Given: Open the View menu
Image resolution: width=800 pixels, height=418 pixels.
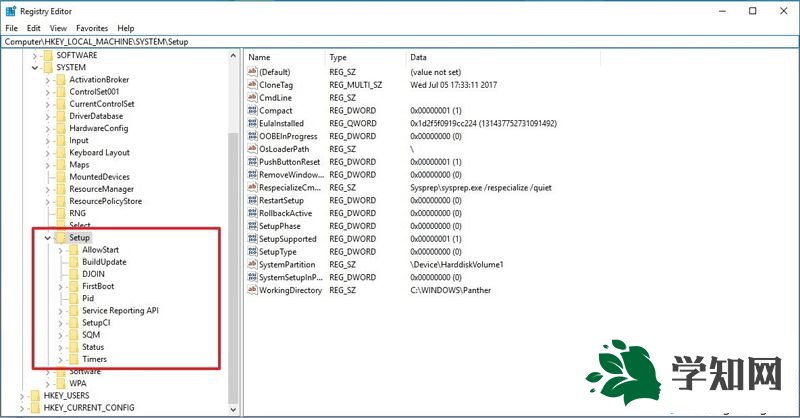Looking at the screenshot, I should [x=58, y=28].
